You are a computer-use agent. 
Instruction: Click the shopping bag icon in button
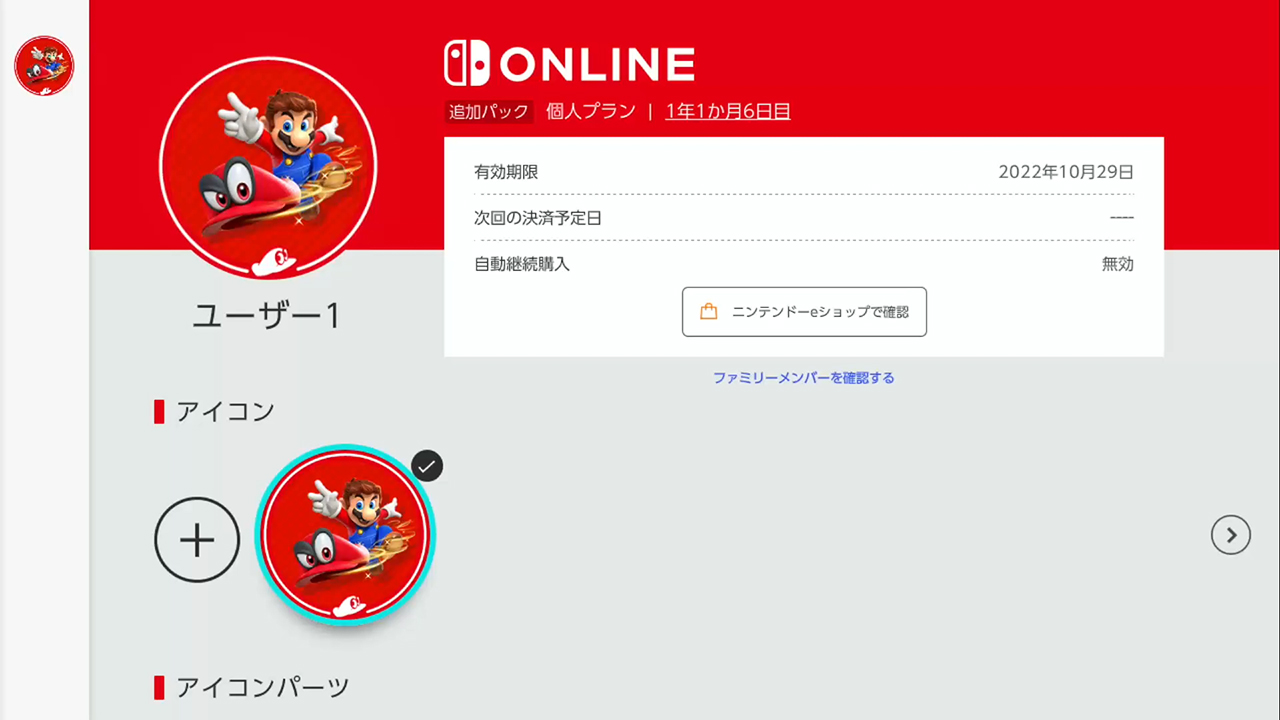coord(709,312)
